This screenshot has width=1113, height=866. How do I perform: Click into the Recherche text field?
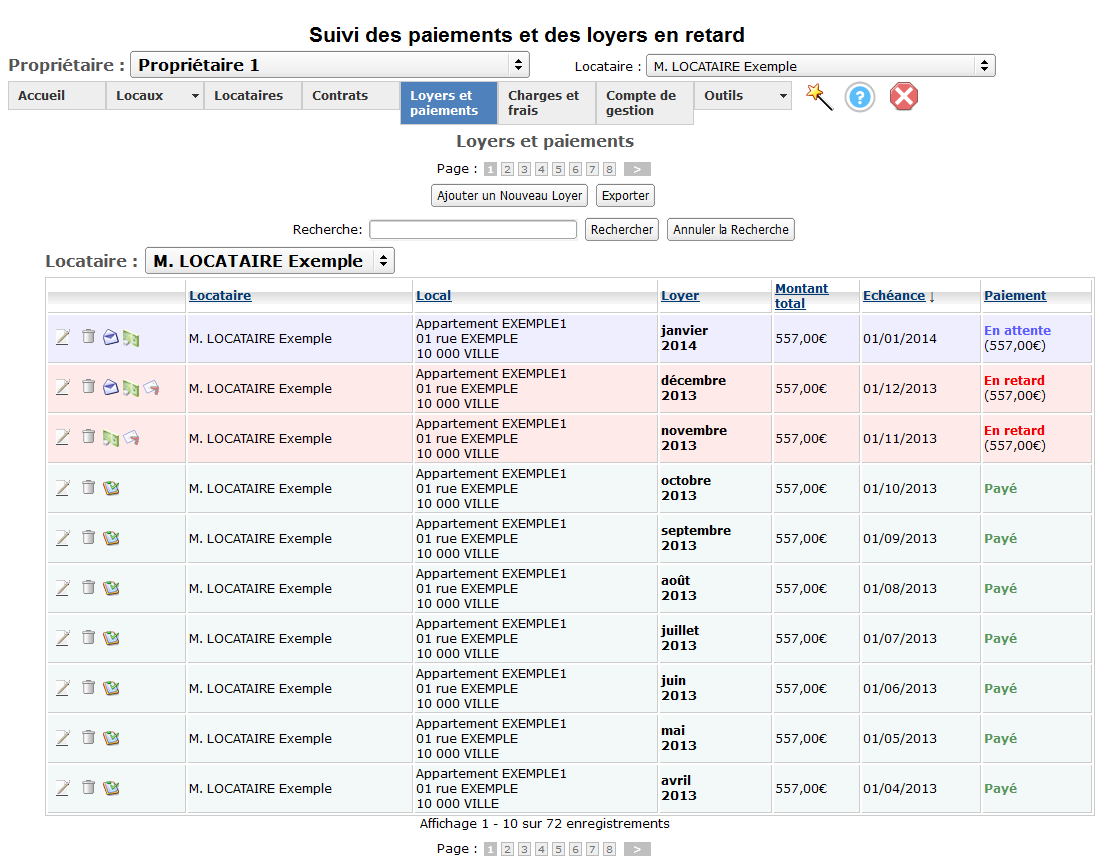(x=473, y=229)
